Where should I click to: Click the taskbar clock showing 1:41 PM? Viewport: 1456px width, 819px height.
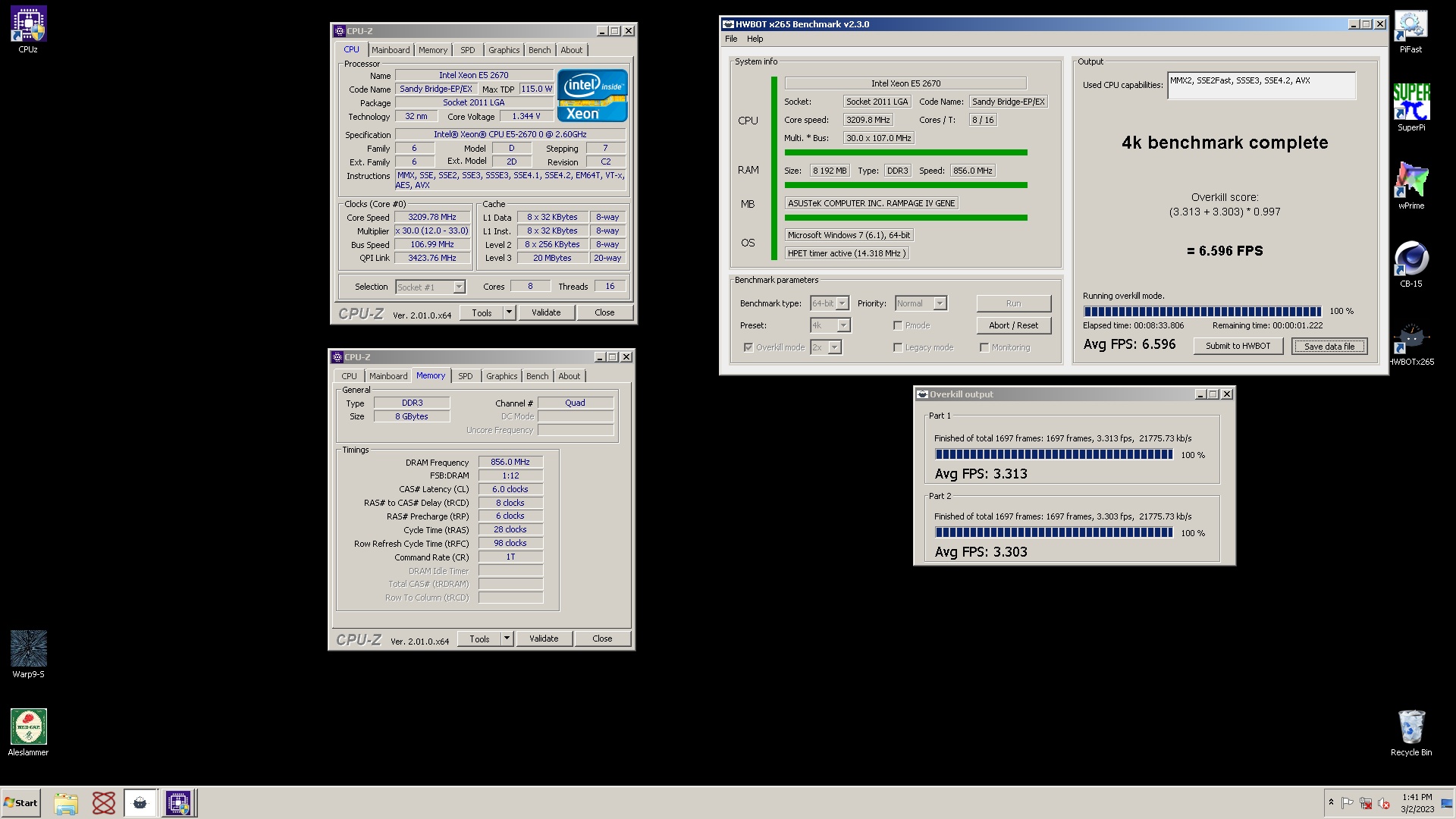click(1417, 803)
